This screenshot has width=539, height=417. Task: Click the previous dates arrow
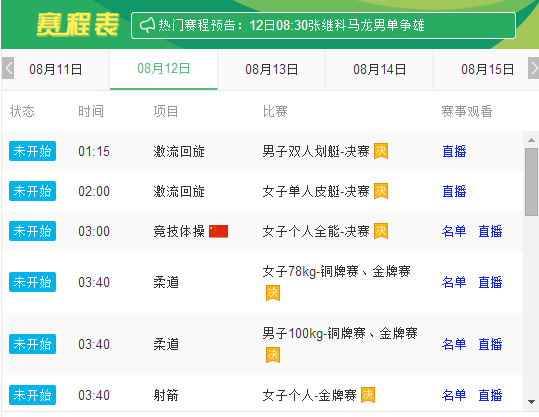[x=8, y=68]
